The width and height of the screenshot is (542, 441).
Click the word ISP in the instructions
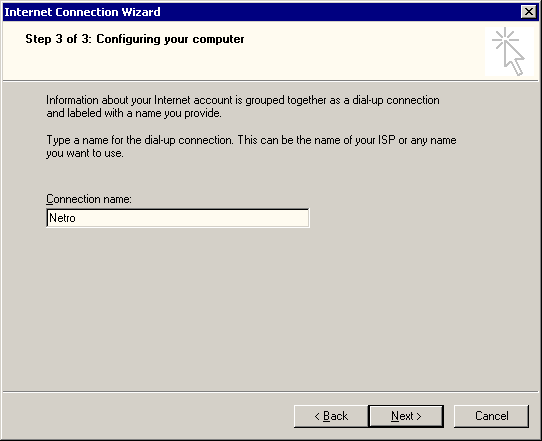tap(386, 140)
